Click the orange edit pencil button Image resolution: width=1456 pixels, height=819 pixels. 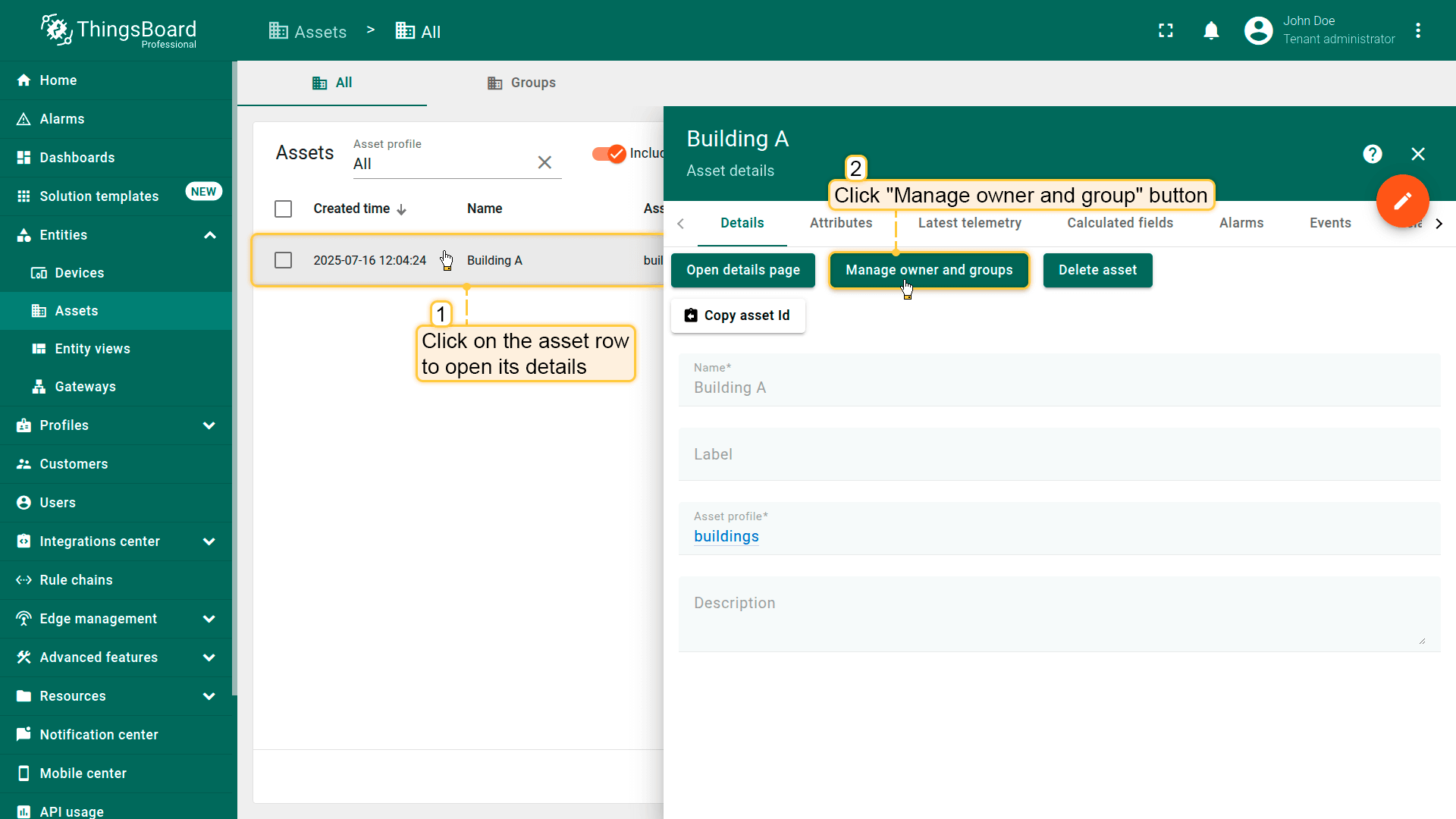(1402, 201)
